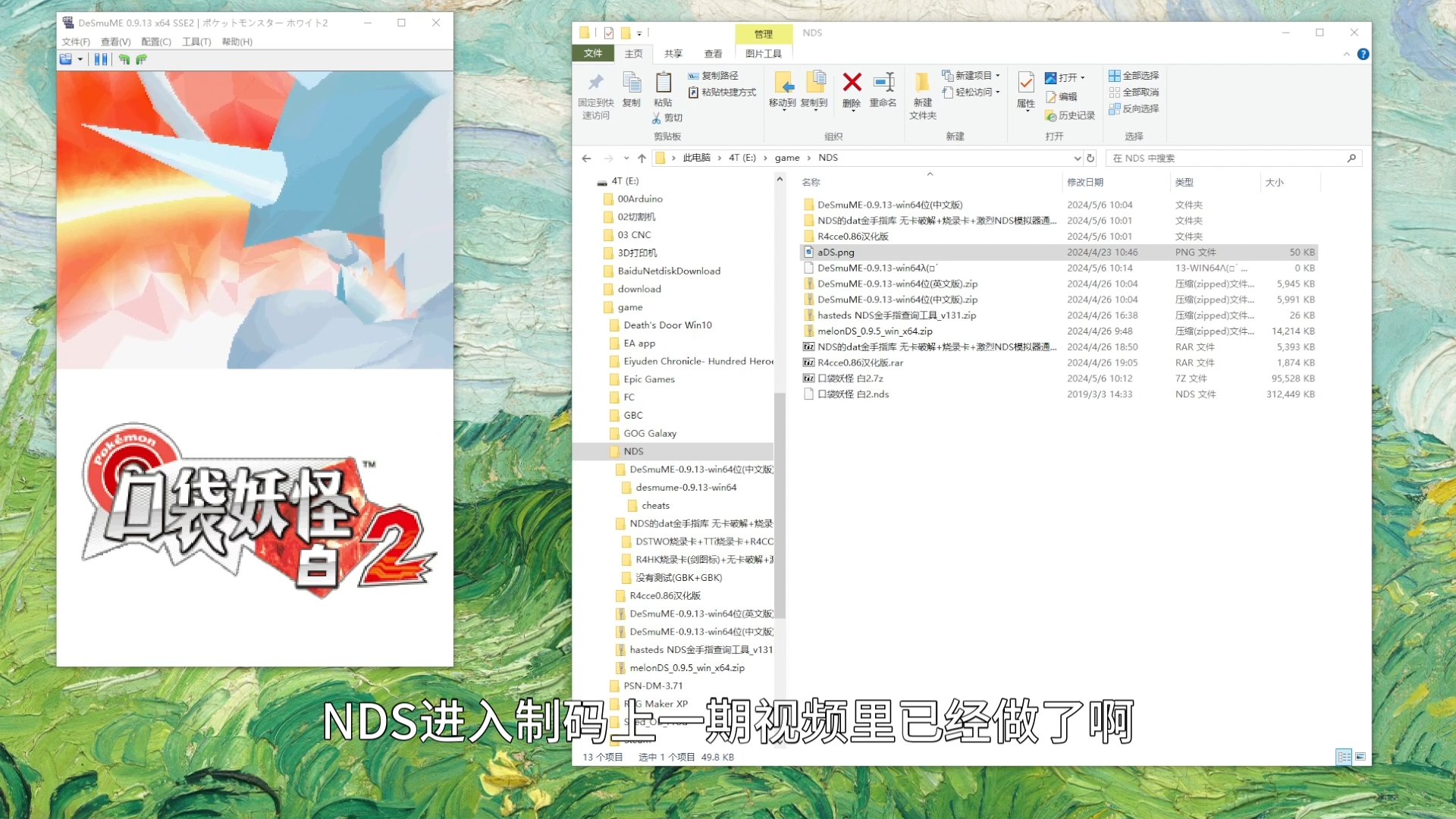
Task: Open DeSmuME 工具(T) menu
Action: click(196, 42)
